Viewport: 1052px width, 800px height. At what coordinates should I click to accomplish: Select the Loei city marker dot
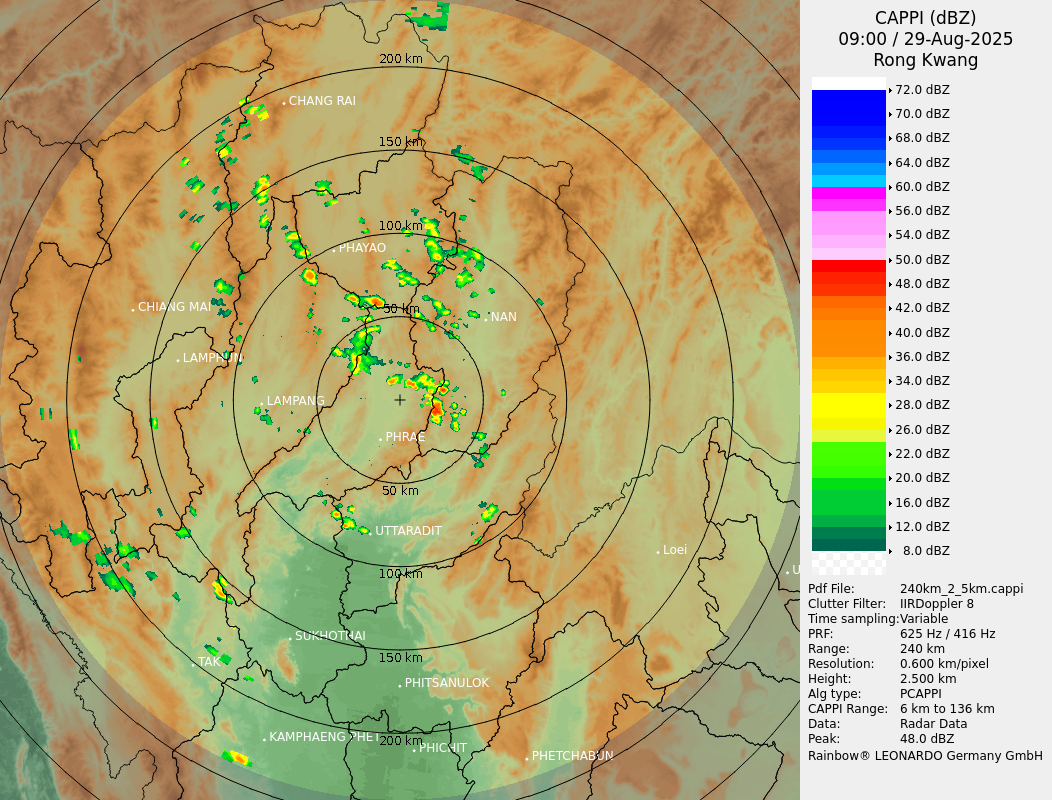click(658, 551)
